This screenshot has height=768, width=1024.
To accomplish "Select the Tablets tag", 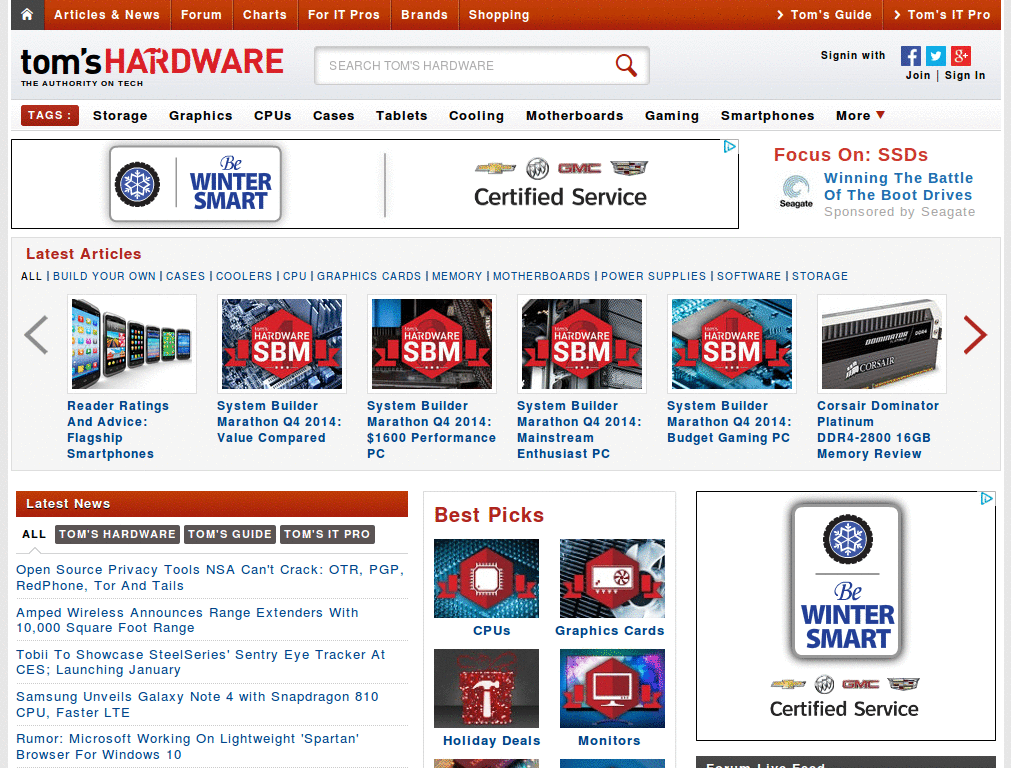I will tap(402, 116).
